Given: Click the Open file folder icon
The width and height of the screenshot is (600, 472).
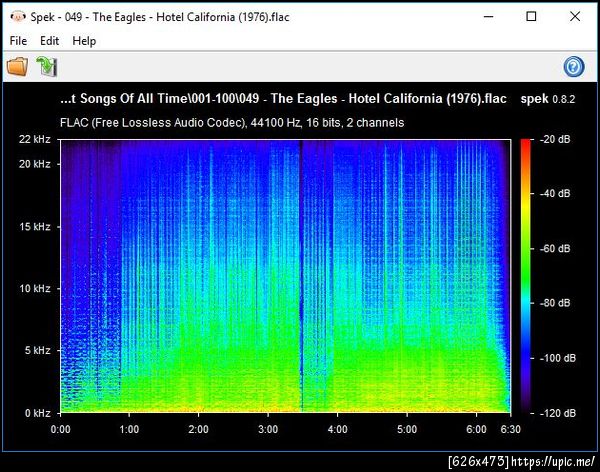Looking at the screenshot, I should click(17, 66).
